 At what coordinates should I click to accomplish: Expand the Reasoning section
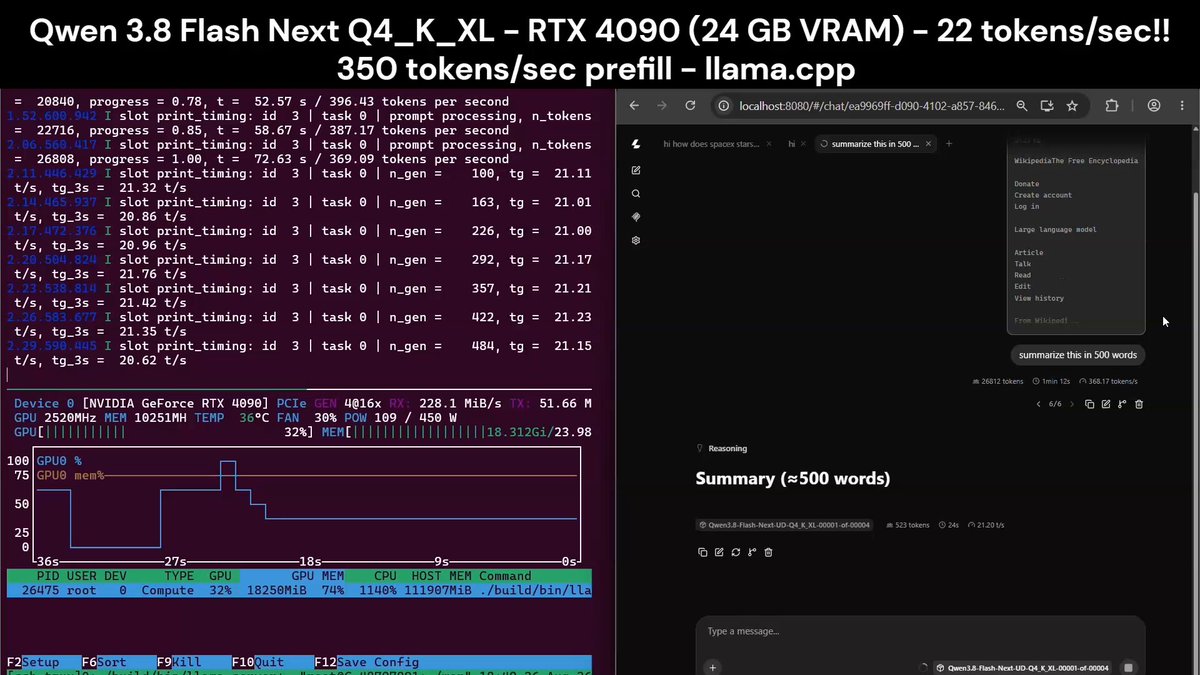click(722, 449)
